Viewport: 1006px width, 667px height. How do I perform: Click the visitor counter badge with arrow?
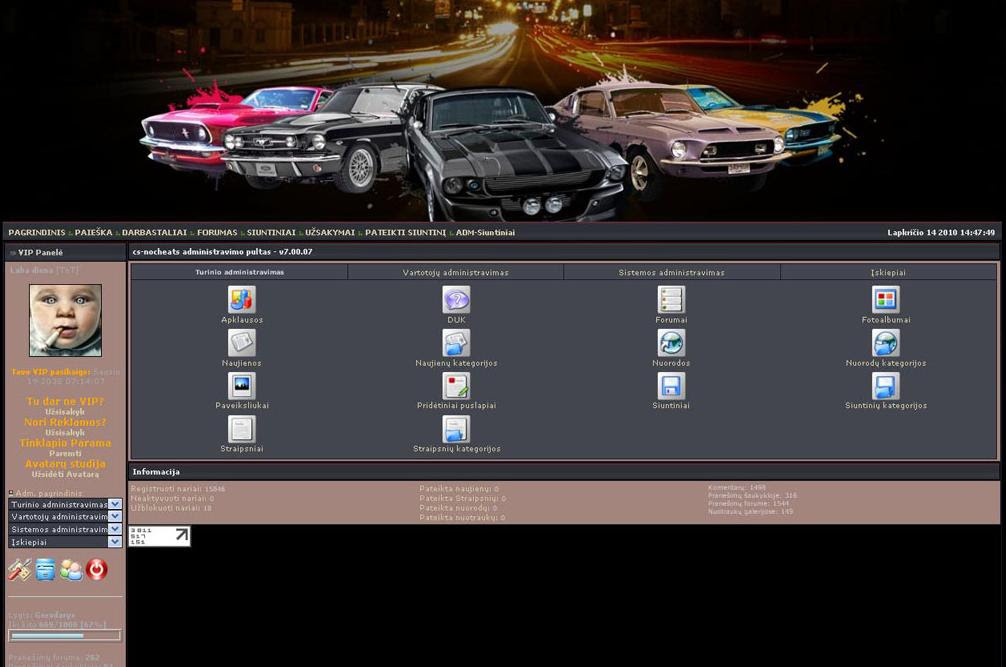[159, 536]
